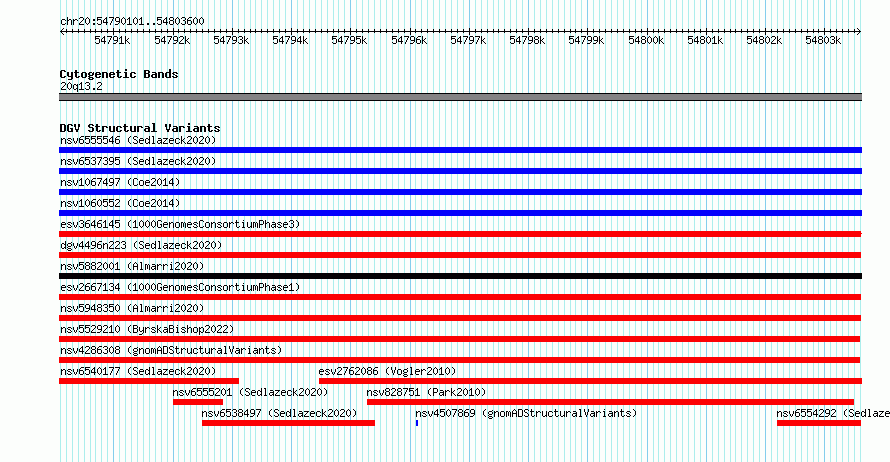Image resolution: width=890 pixels, height=462 pixels.
Task: Open nsv4286308 (gnomADStructuralVariants) label
Action: click(x=171, y=350)
